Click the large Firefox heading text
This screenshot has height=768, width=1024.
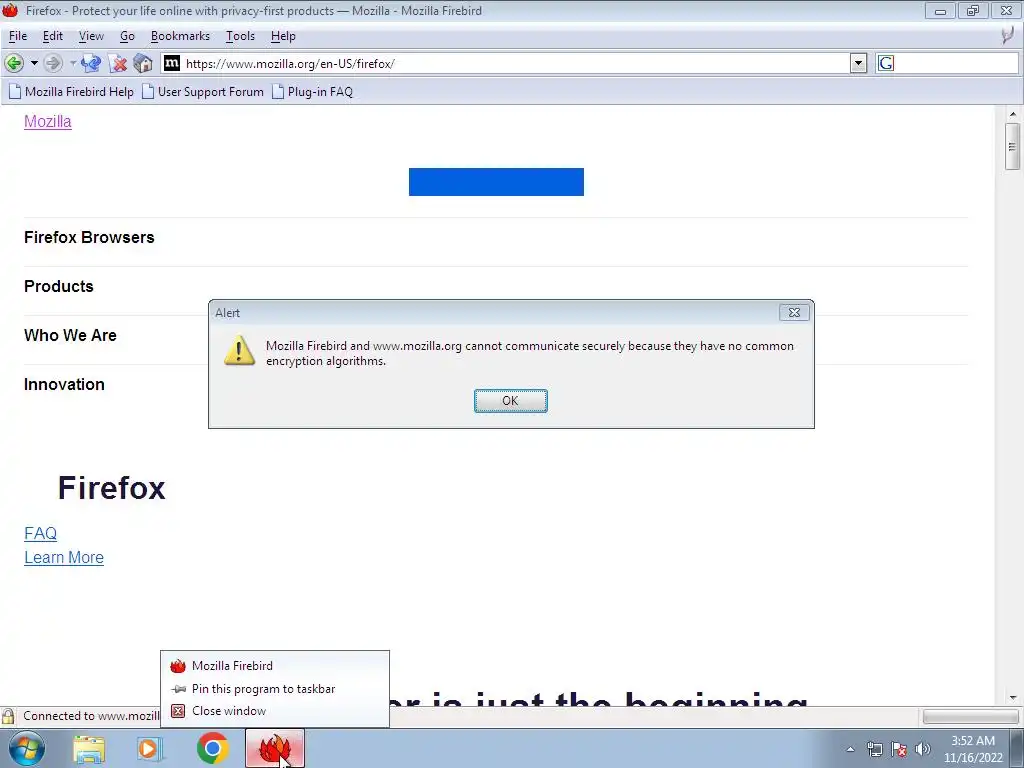click(x=112, y=488)
